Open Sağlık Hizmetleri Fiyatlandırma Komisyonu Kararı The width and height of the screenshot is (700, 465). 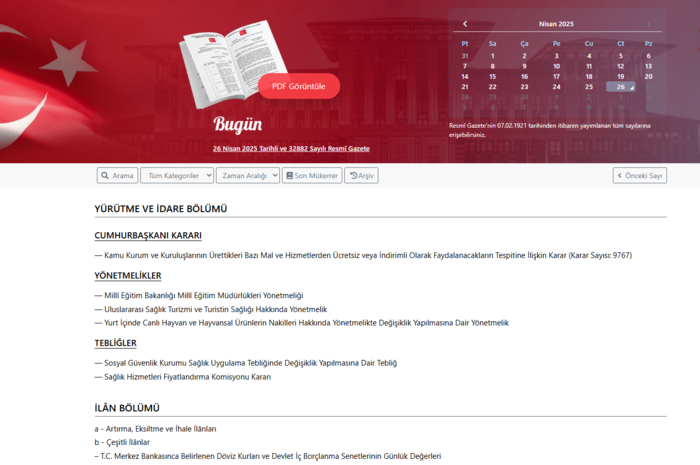(183, 377)
